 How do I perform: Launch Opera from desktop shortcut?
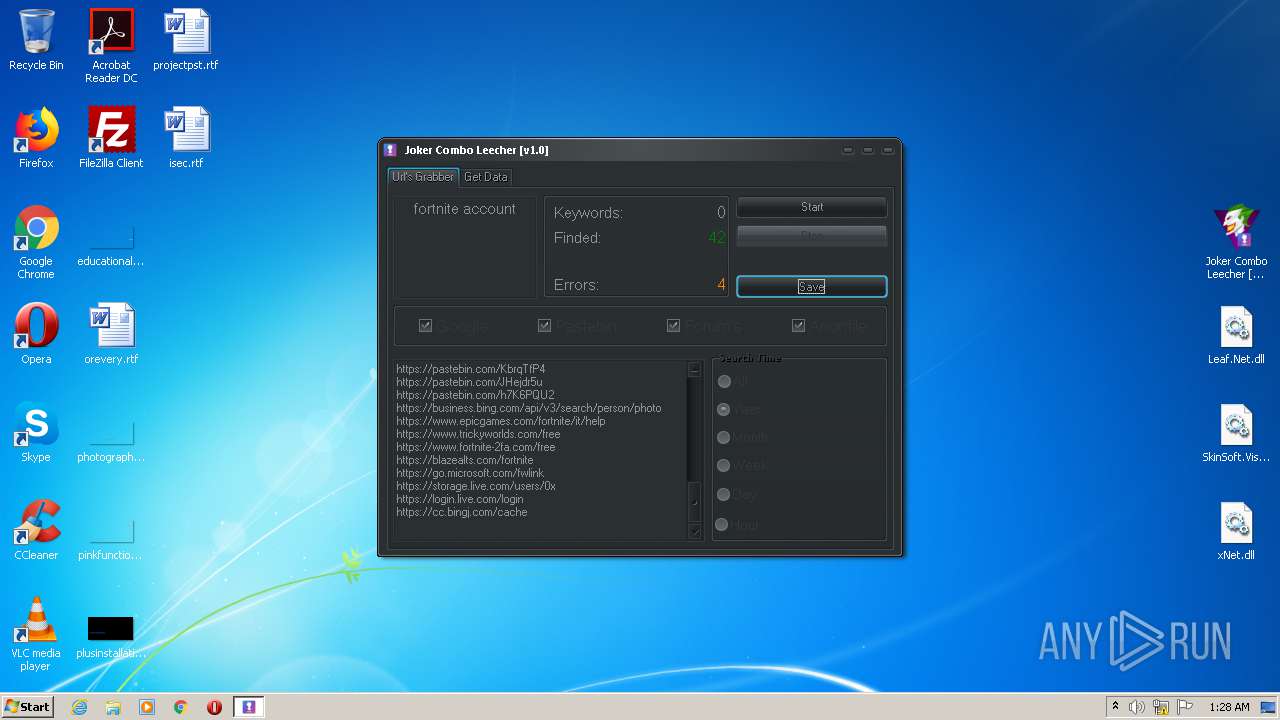click(x=36, y=334)
